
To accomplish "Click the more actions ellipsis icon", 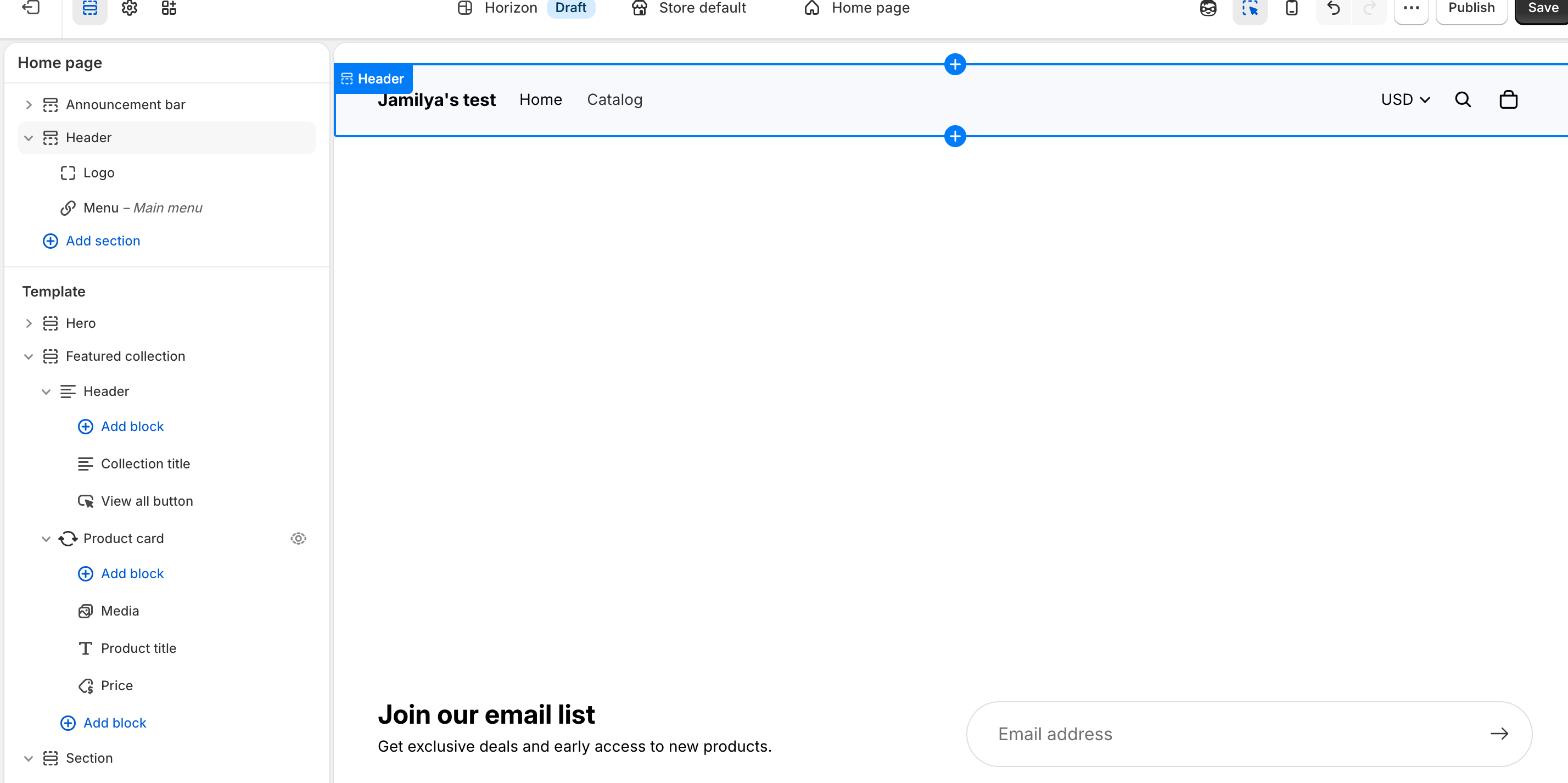I will (x=1411, y=8).
